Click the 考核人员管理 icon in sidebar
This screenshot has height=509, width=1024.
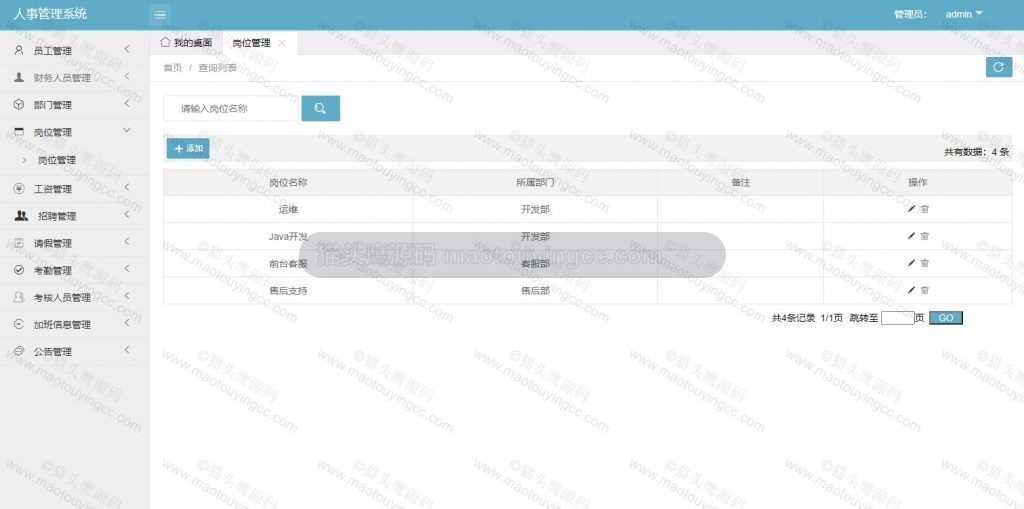(19, 297)
